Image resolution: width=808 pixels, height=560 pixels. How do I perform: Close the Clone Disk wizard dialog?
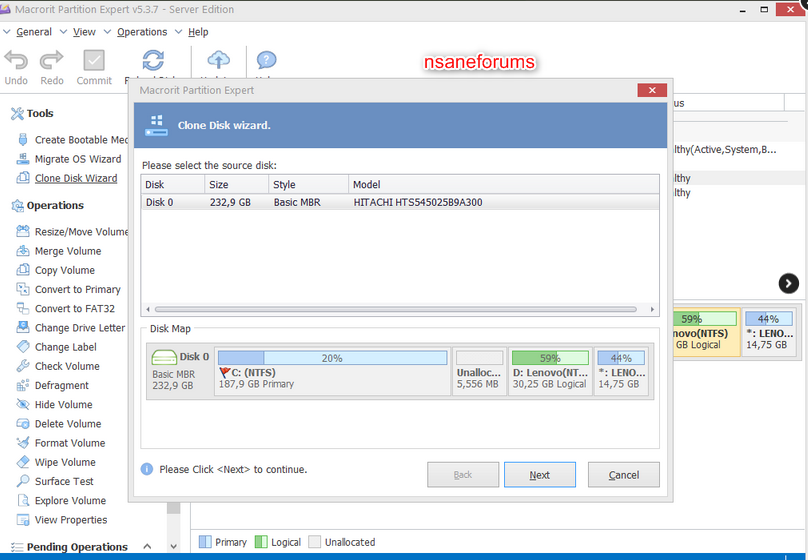652,90
